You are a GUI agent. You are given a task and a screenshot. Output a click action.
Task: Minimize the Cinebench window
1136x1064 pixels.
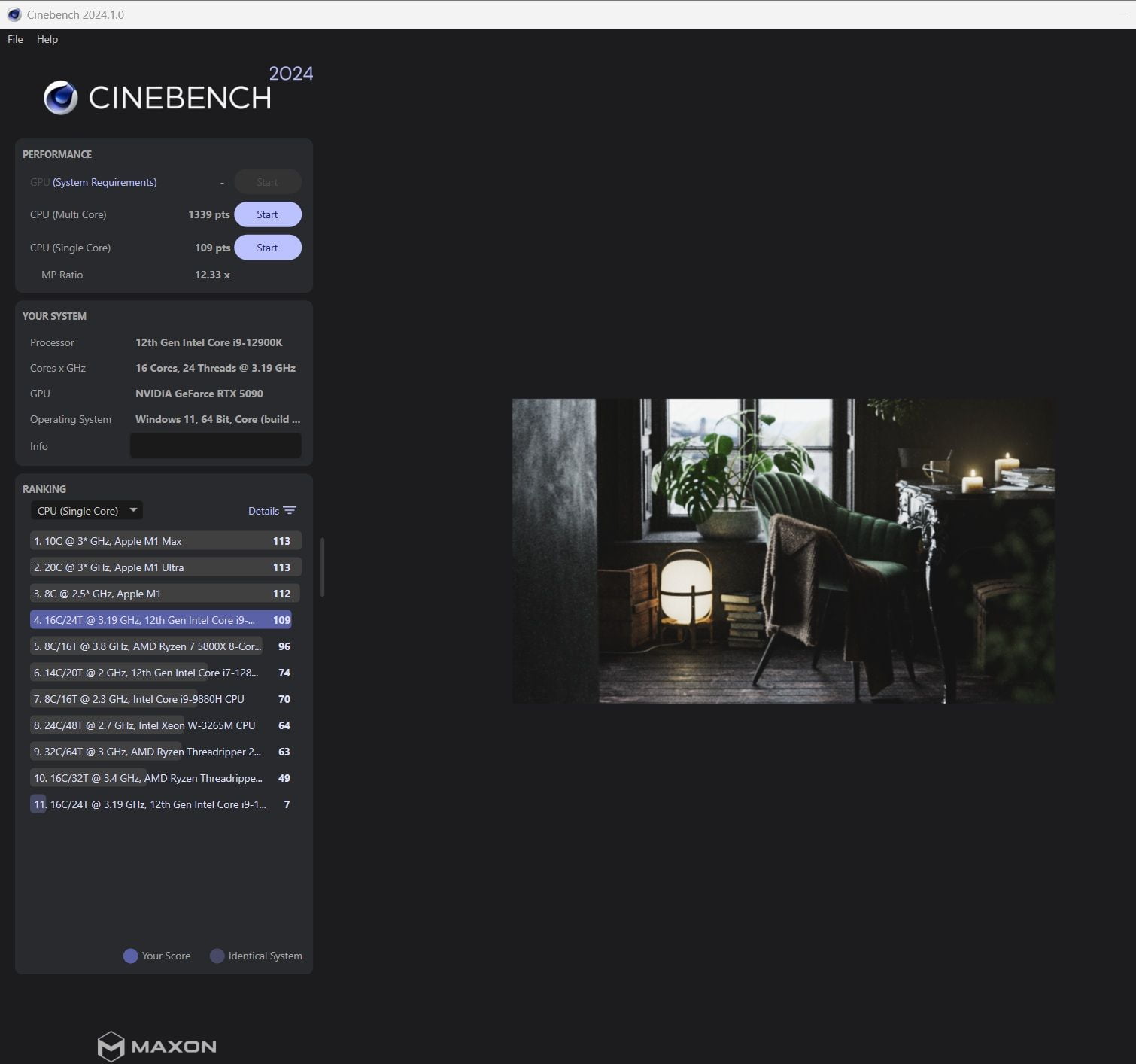coord(1123,14)
